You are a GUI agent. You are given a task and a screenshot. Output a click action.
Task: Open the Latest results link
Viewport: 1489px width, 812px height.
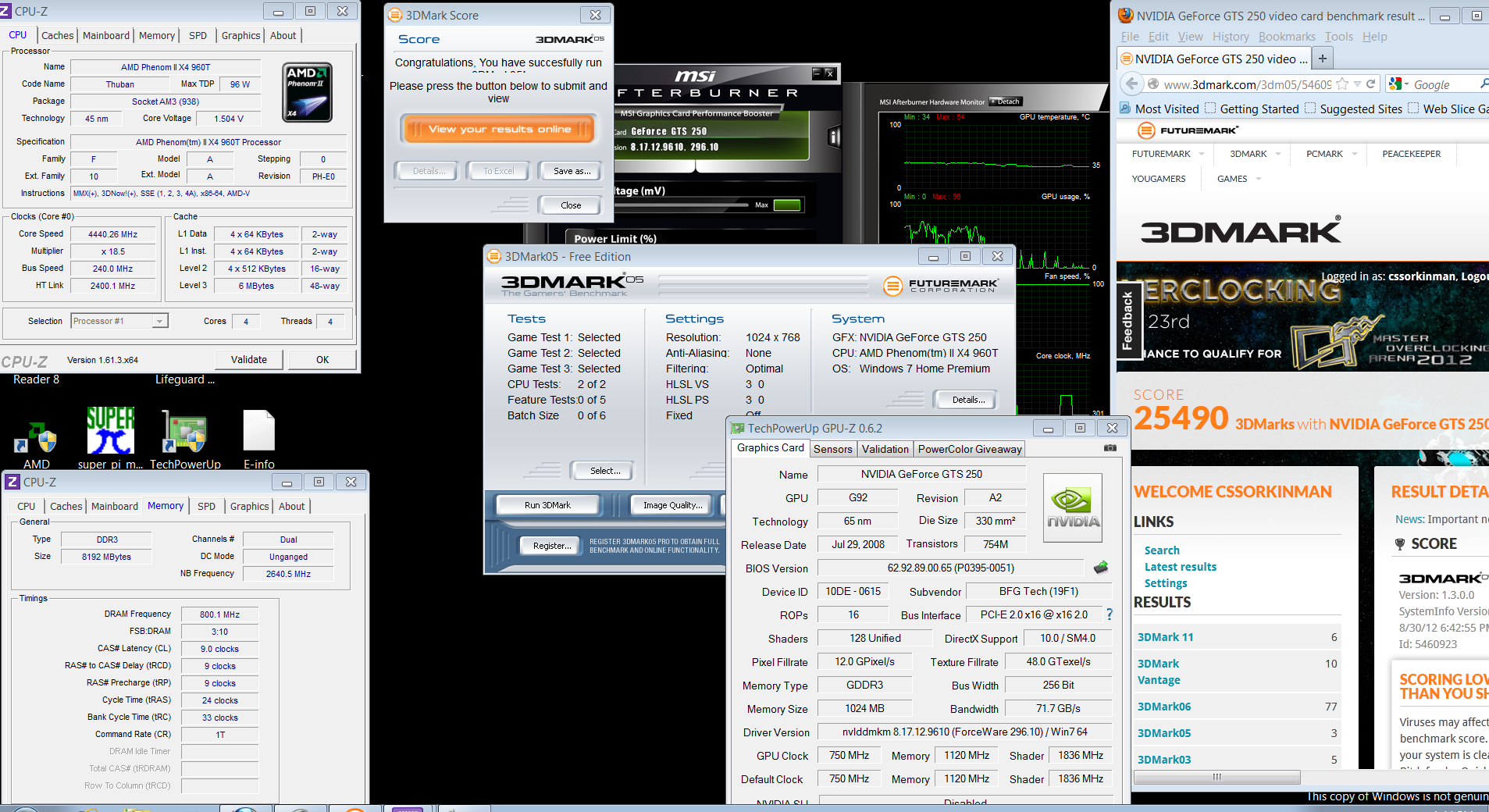1180,567
